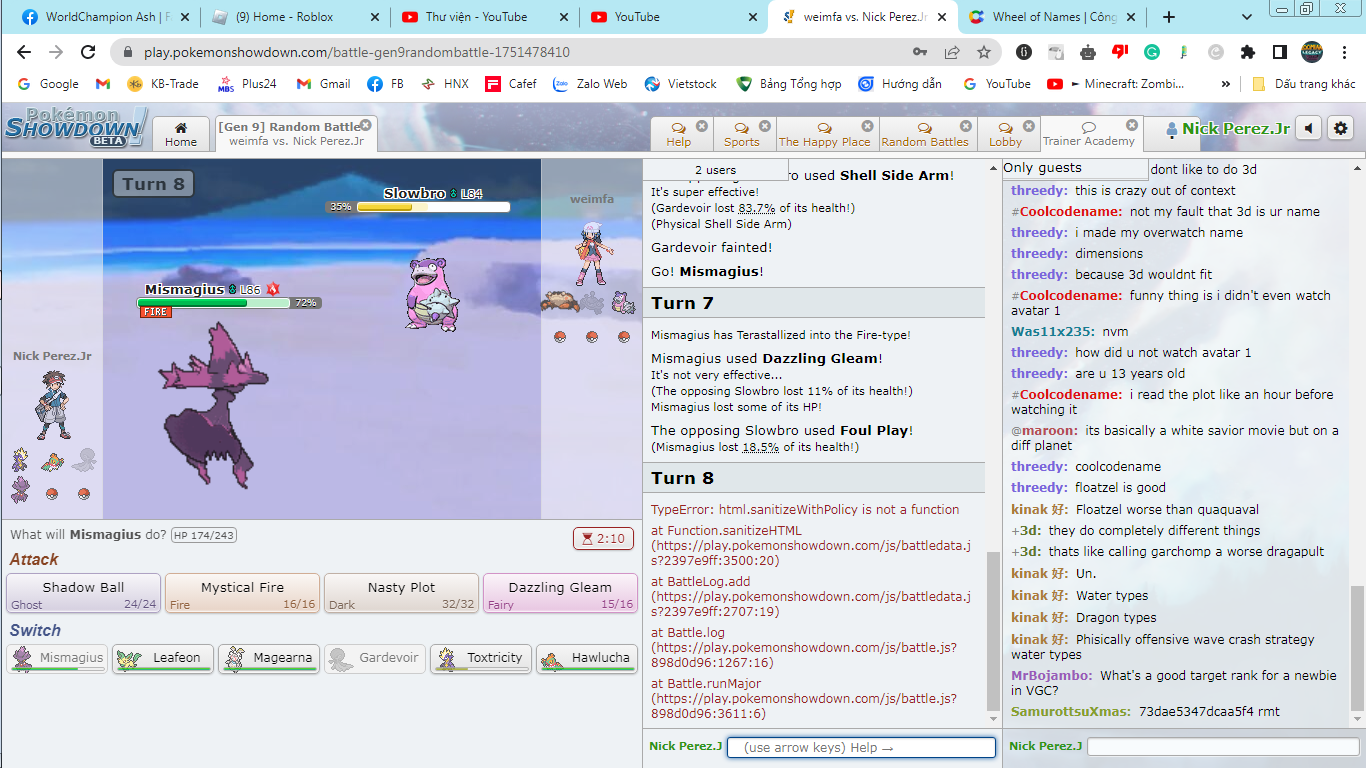Open the Pokémon Showdown options gear
Image resolution: width=1366 pixels, height=768 pixels.
[x=1341, y=128]
